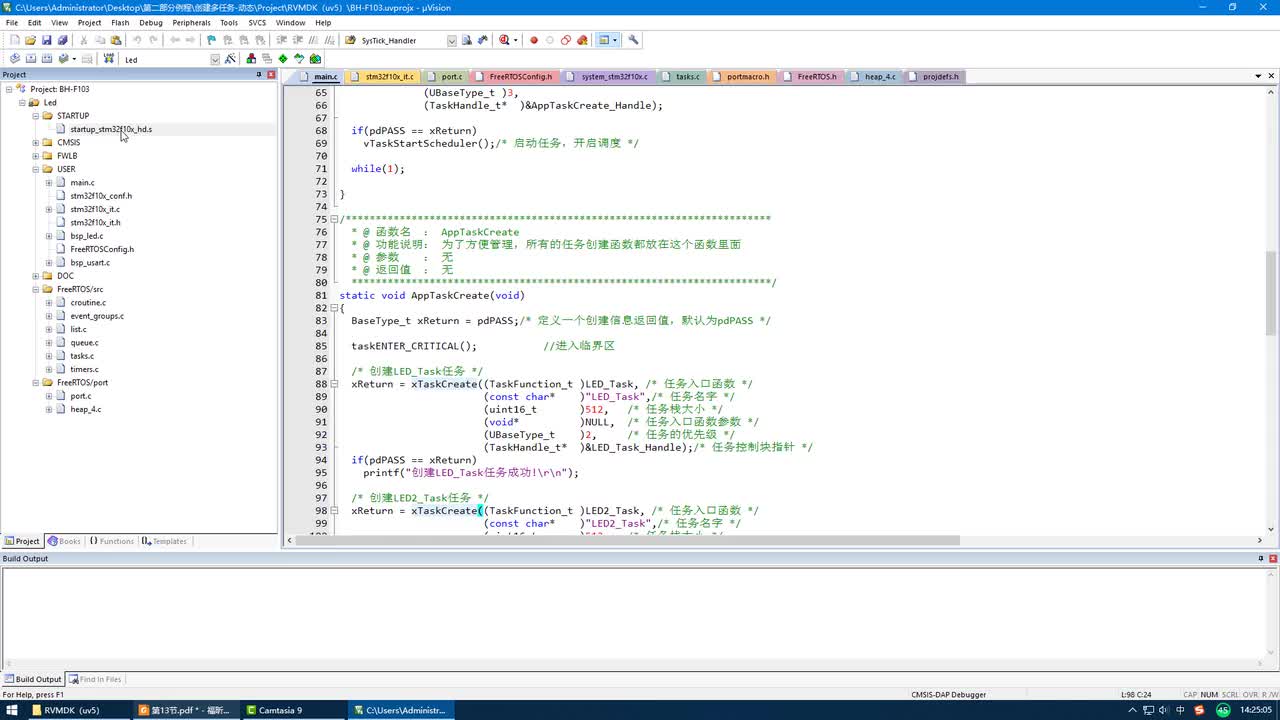Open the Debug menu

[x=151, y=22]
